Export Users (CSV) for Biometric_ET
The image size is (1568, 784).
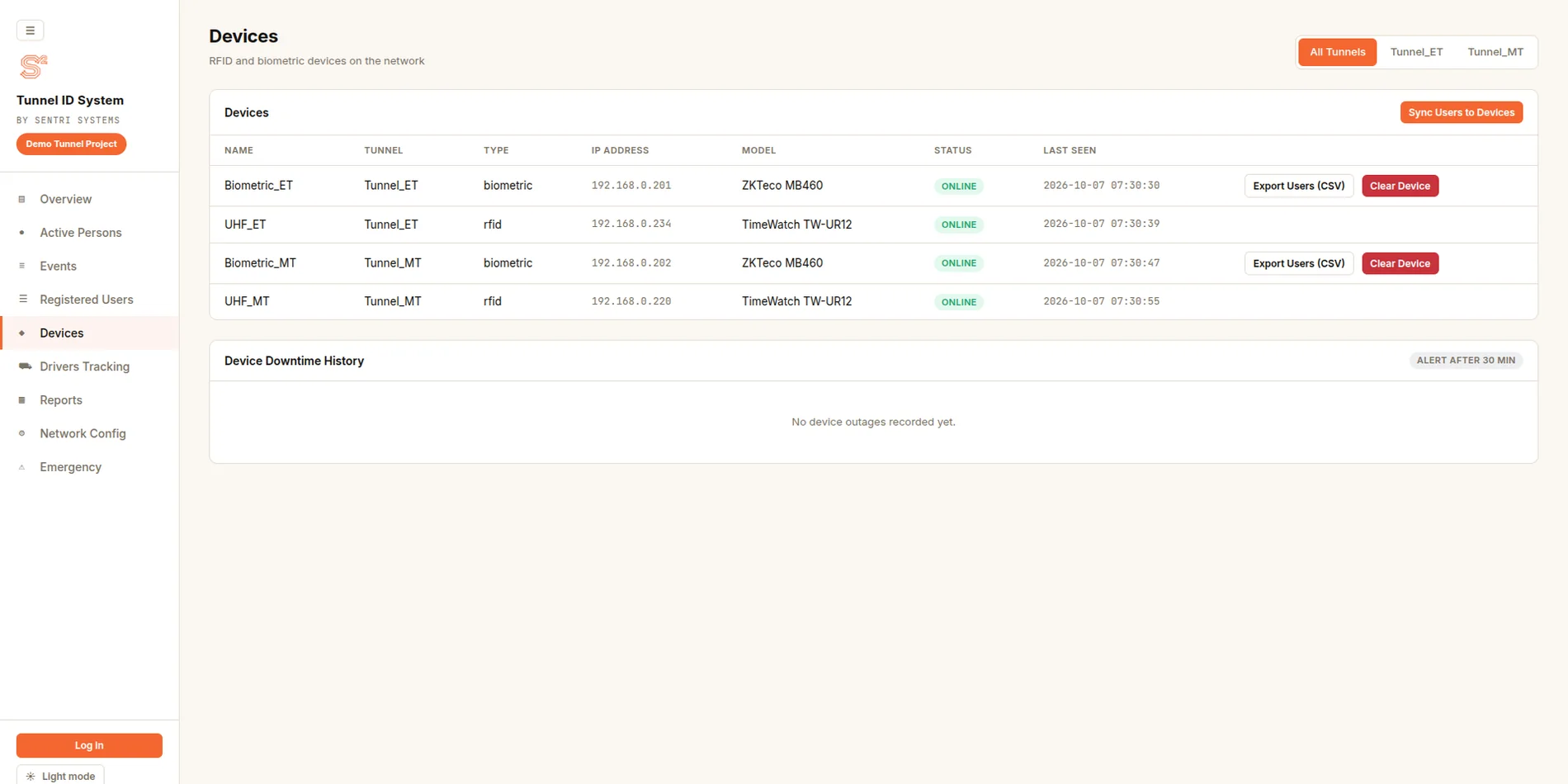click(1298, 186)
